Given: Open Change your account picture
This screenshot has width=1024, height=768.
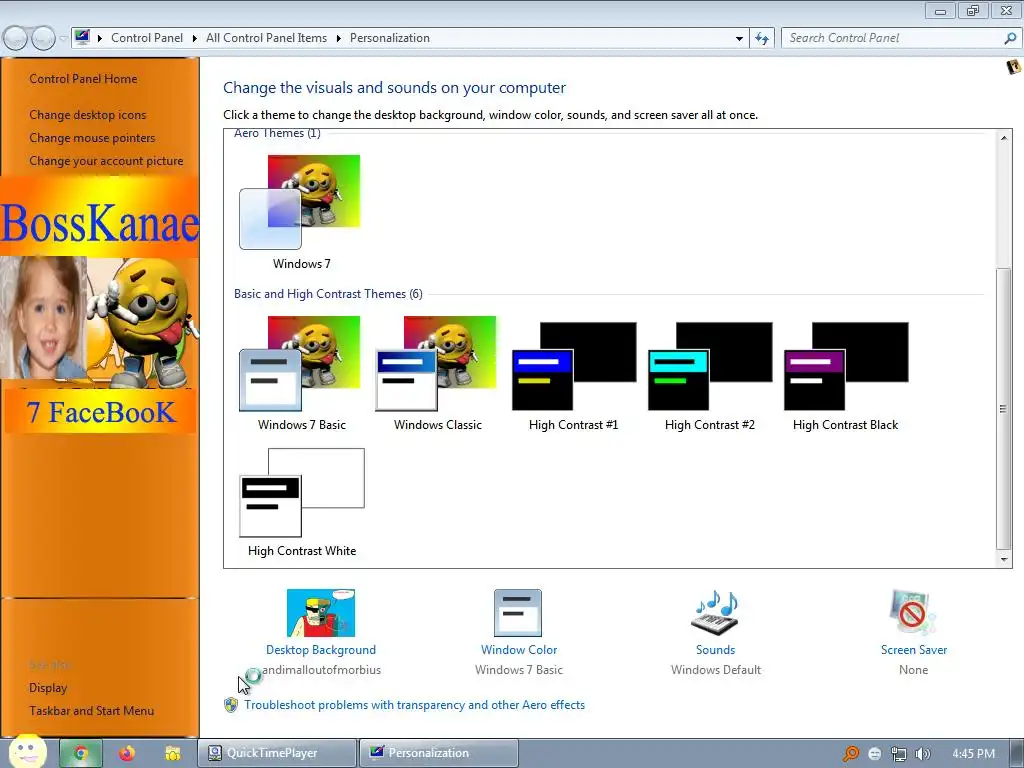Looking at the screenshot, I should point(106,161).
